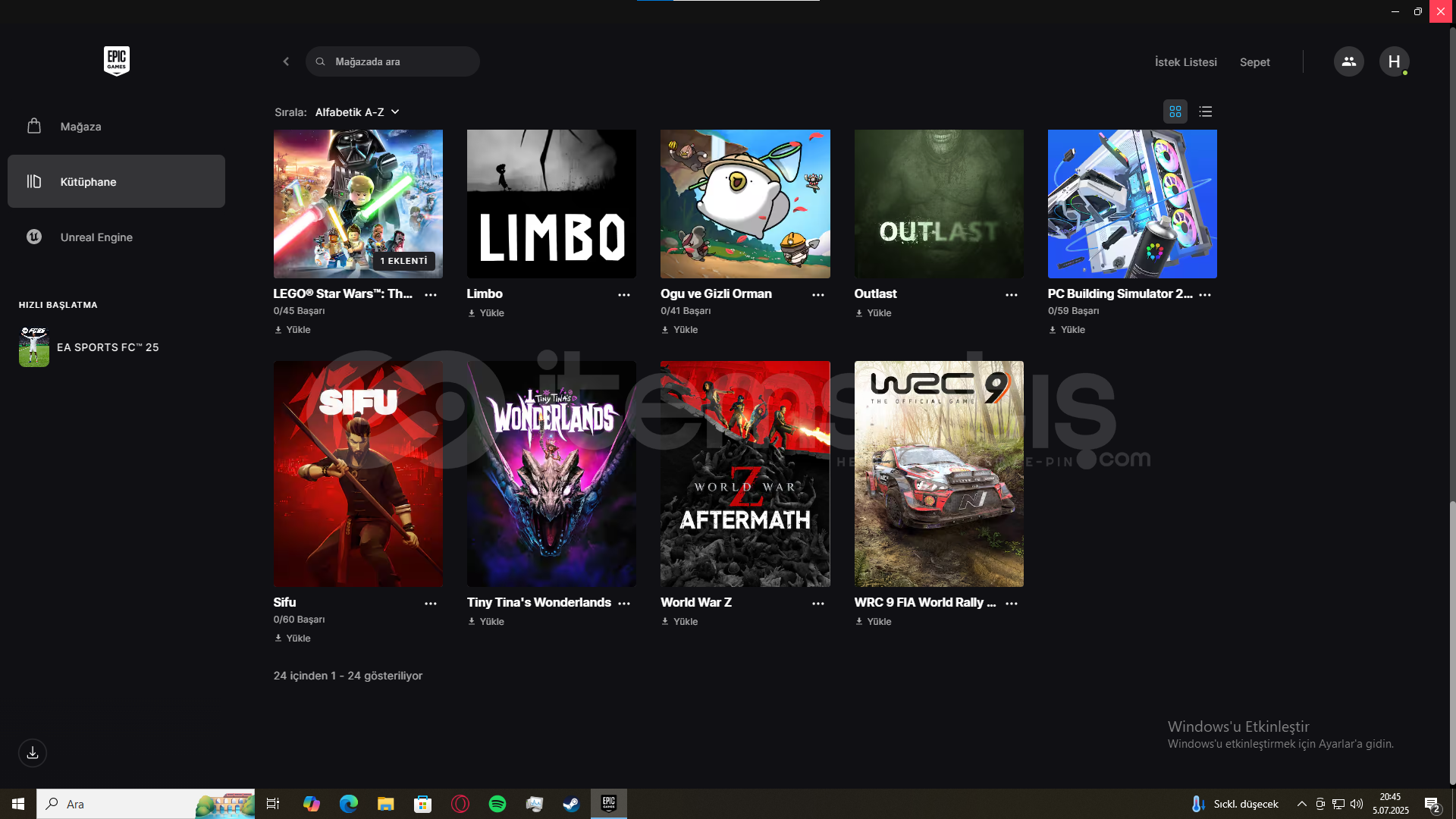1456x819 pixels.
Task: Open options menu for LEGO Star Wars
Action: (x=431, y=294)
